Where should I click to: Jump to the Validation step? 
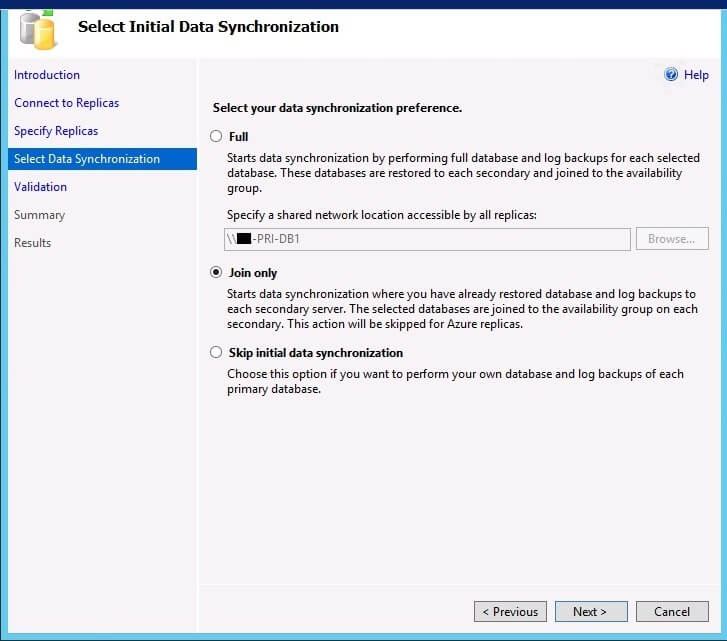coord(40,187)
